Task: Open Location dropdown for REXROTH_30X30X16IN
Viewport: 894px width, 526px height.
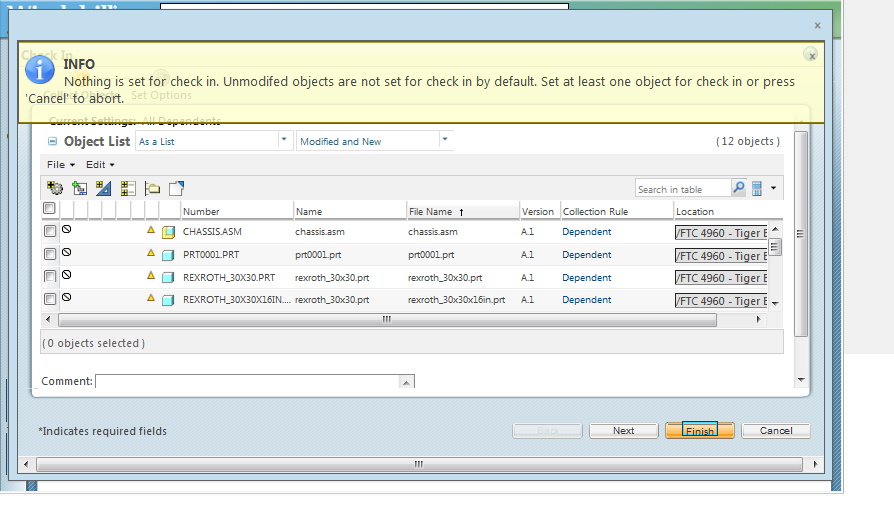Action: (x=721, y=301)
